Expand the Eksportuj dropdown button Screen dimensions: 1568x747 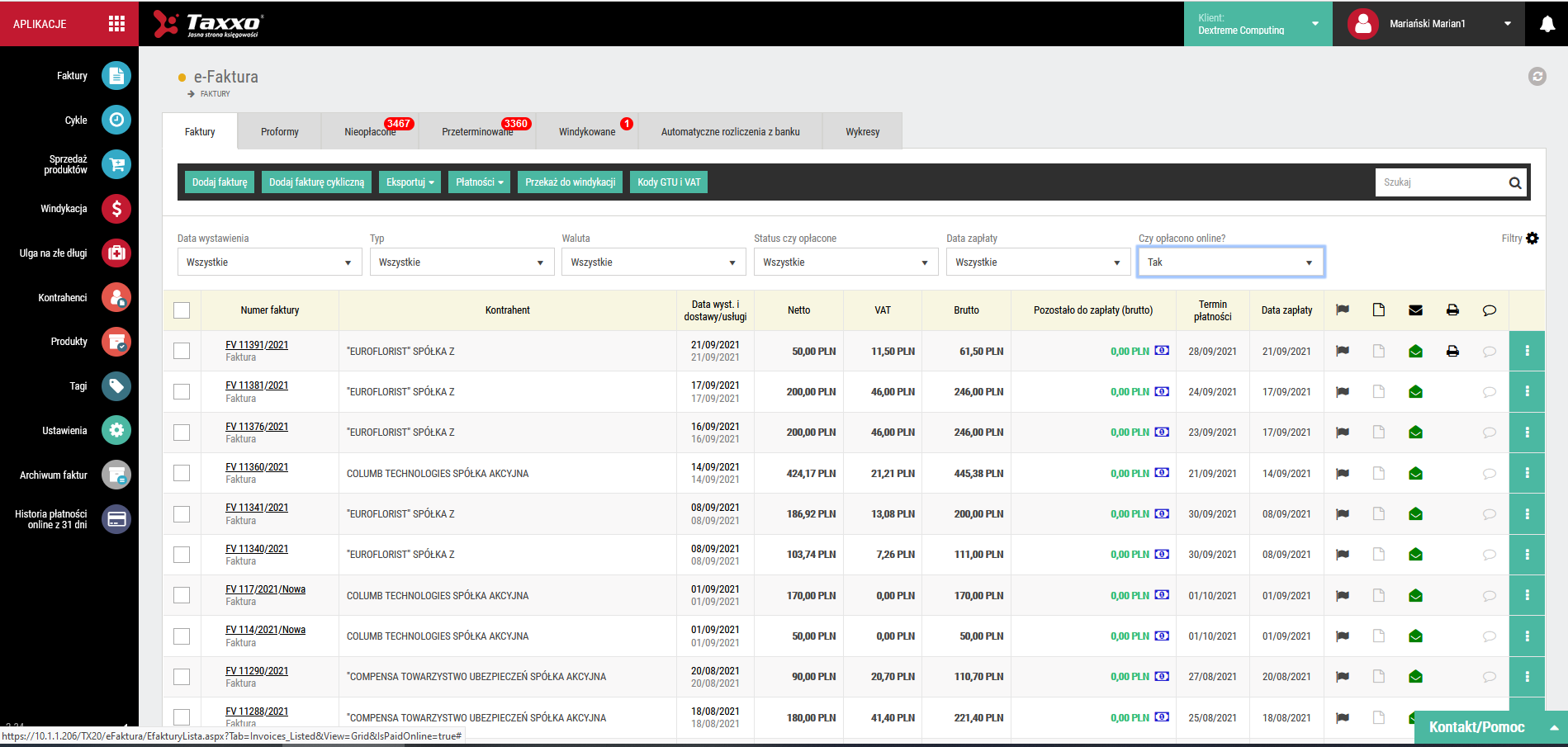[x=410, y=182]
